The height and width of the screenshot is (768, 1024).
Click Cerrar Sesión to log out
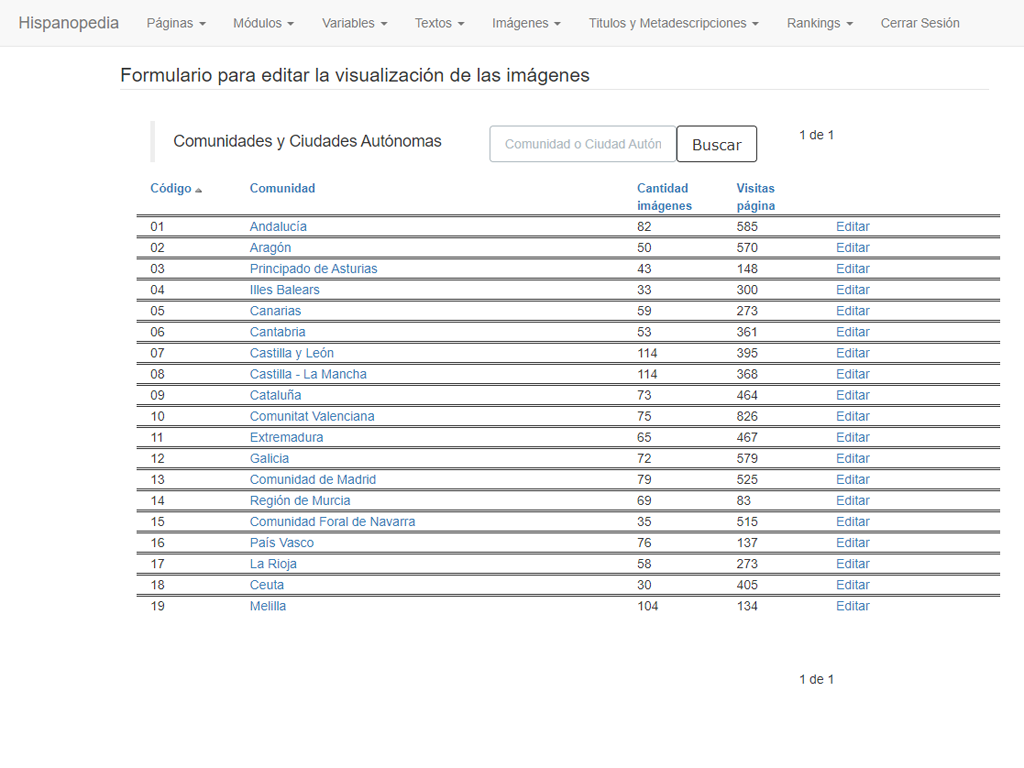click(x=920, y=23)
